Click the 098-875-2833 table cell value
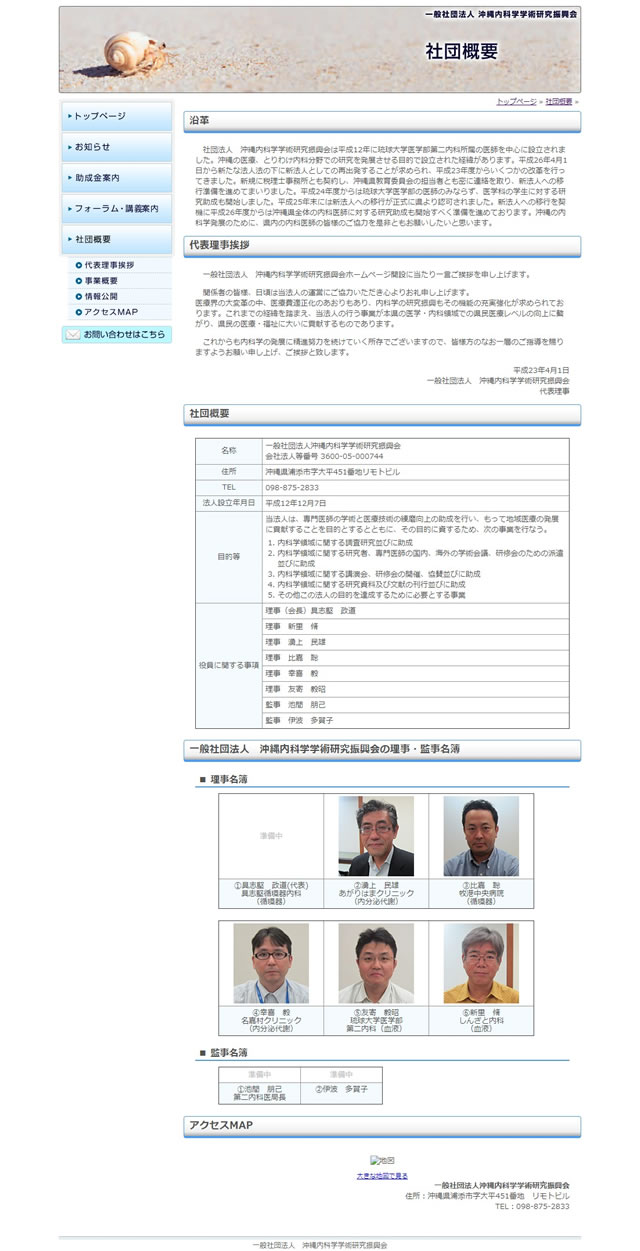 415,487
